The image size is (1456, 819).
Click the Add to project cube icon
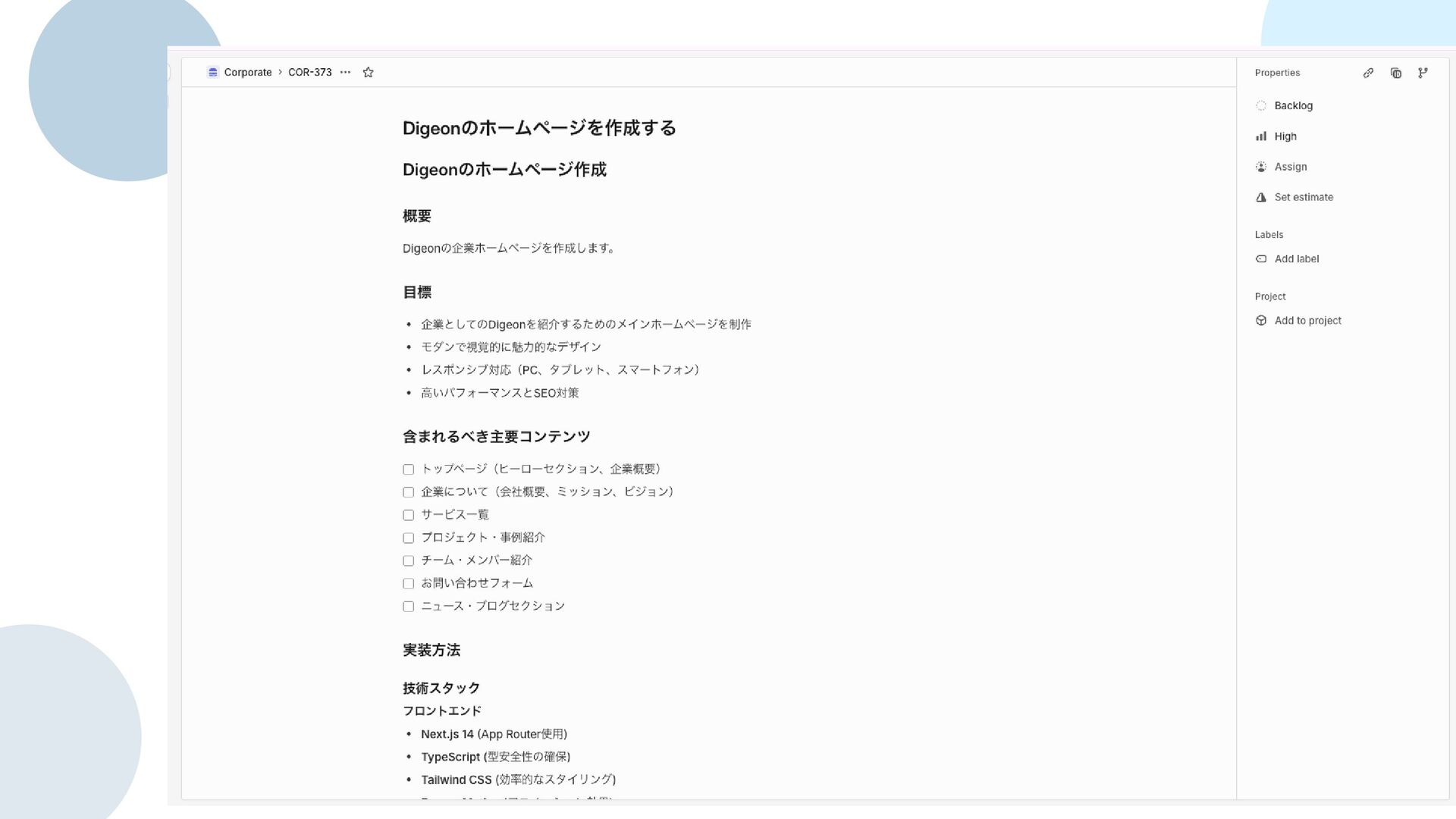[x=1261, y=321]
